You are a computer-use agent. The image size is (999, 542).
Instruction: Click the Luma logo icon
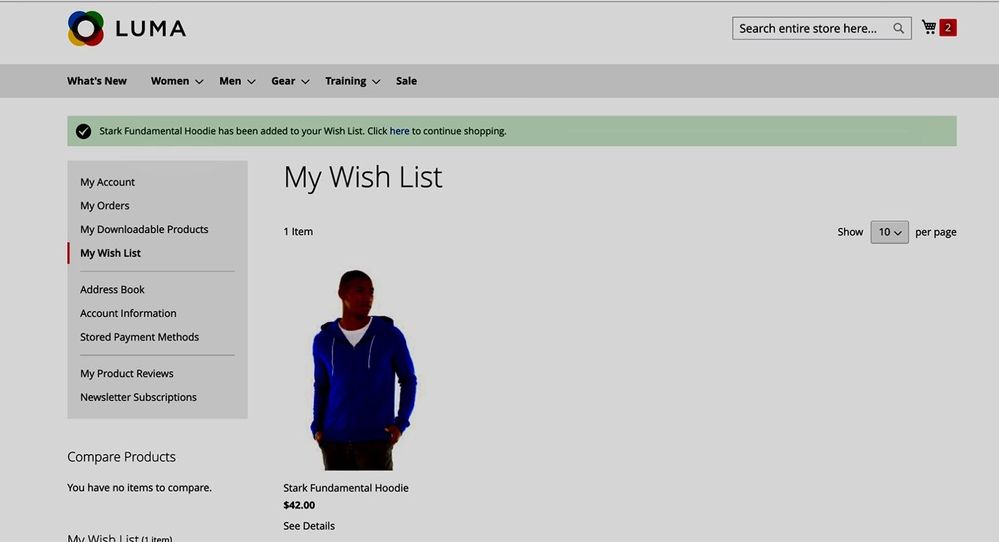85,28
